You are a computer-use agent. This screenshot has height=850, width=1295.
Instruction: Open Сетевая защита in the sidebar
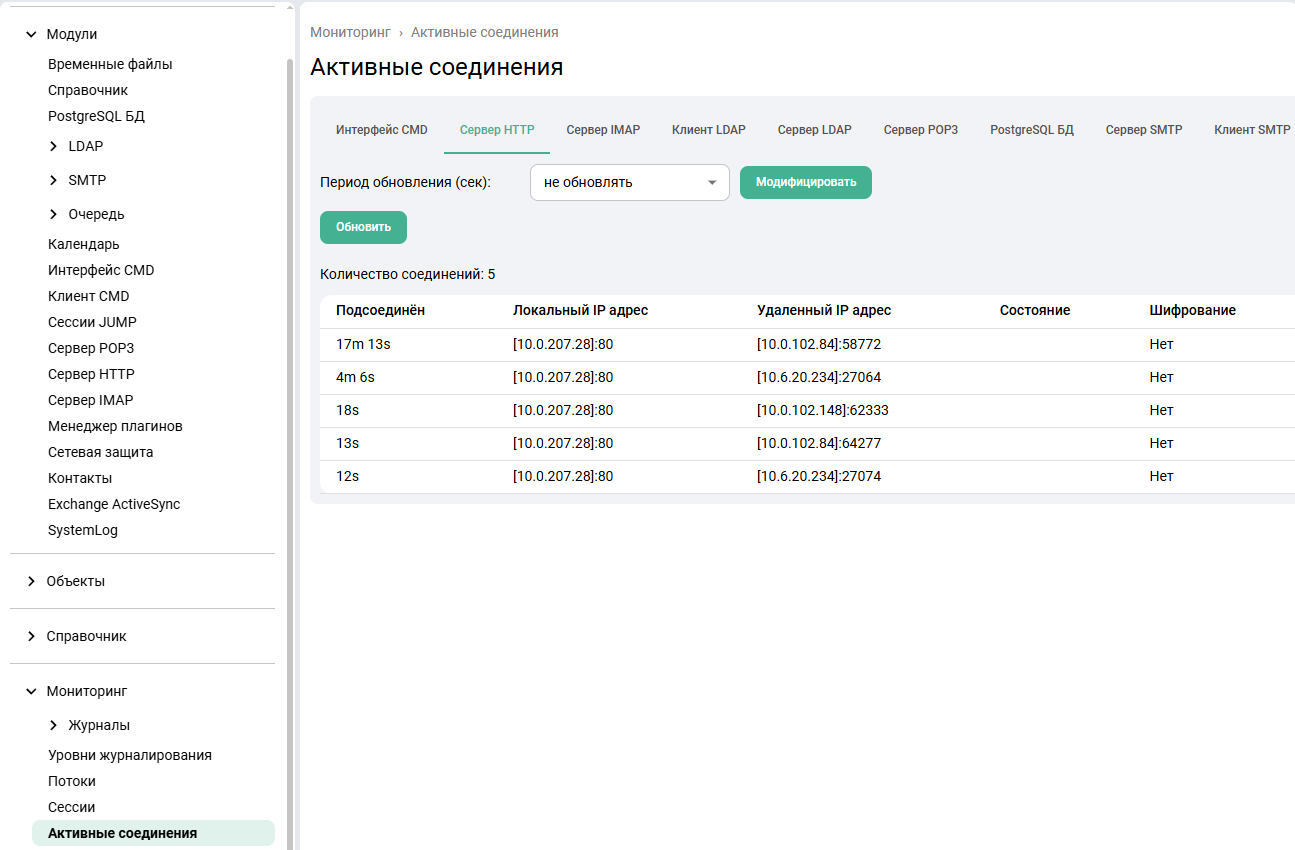coord(100,452)
